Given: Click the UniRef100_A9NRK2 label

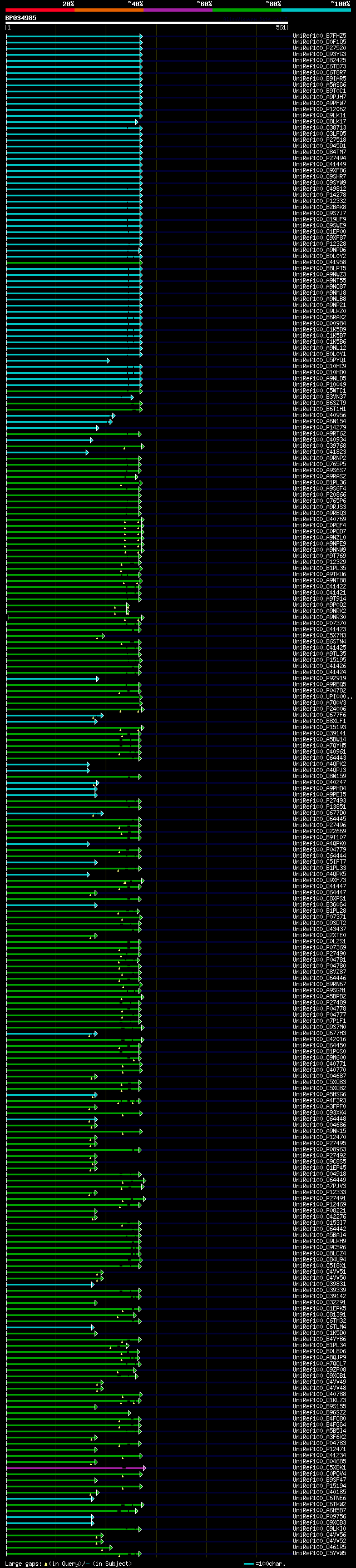Looking at the screenshot, I should pos(319,611).
